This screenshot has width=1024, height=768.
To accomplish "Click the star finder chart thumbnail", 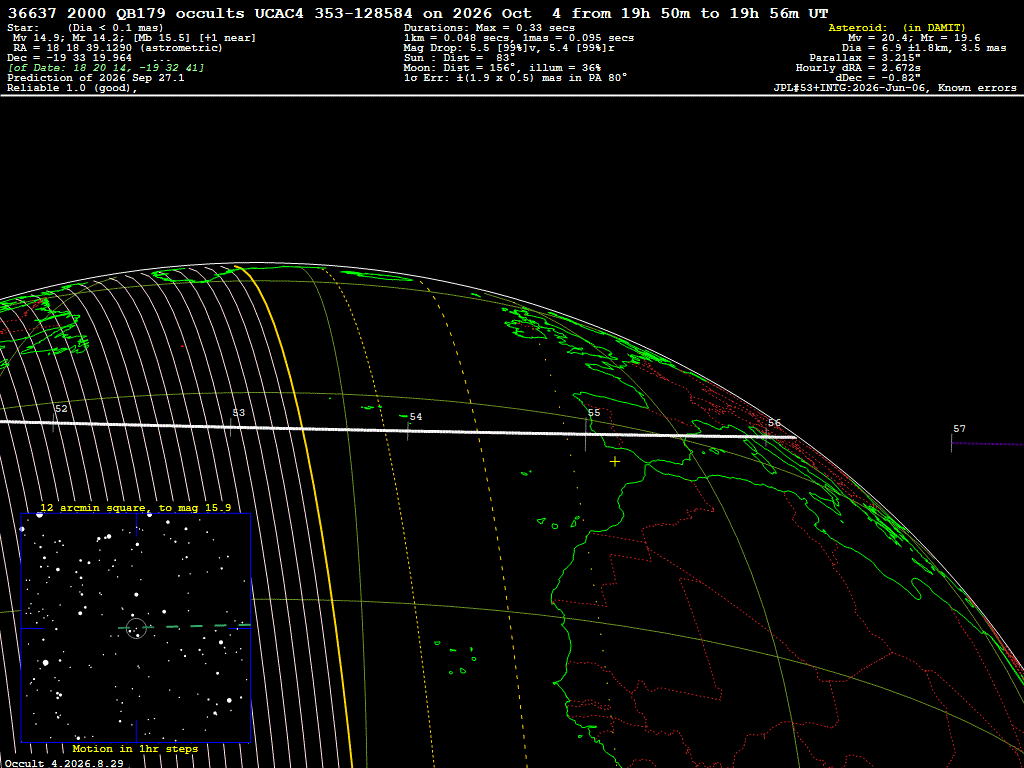I will (136, 628).
